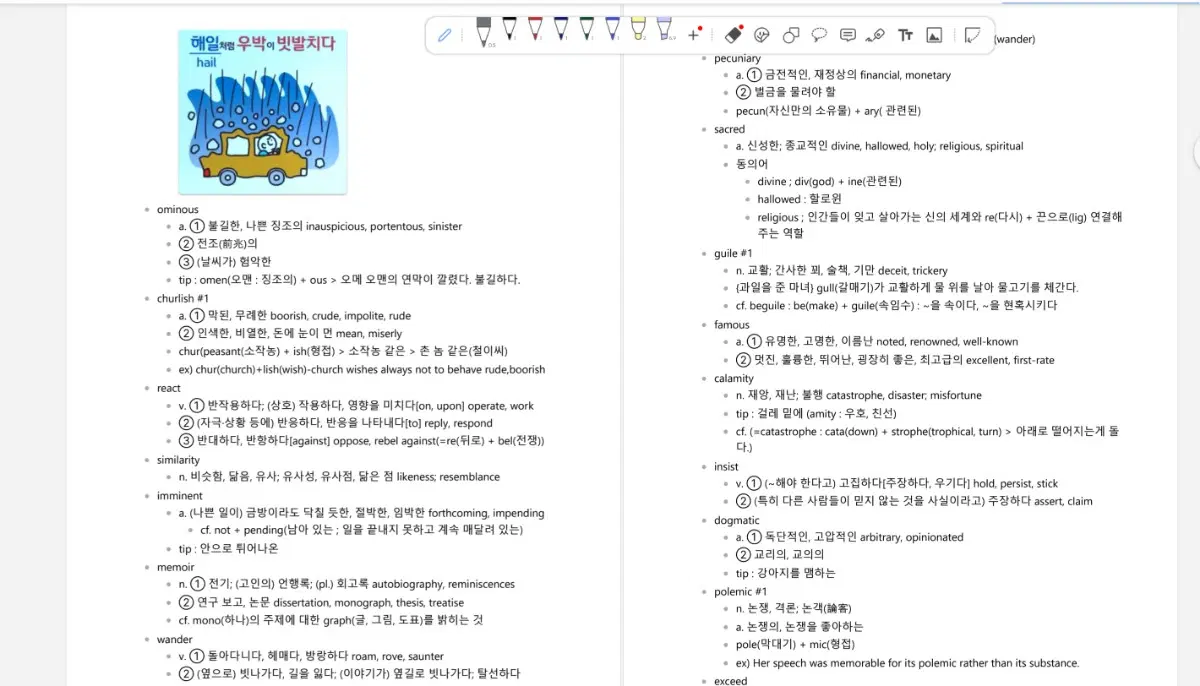This screenshot has width=1200, height=686.
Task: Click the hail cartoon image
Action: (x=263, y=111)
